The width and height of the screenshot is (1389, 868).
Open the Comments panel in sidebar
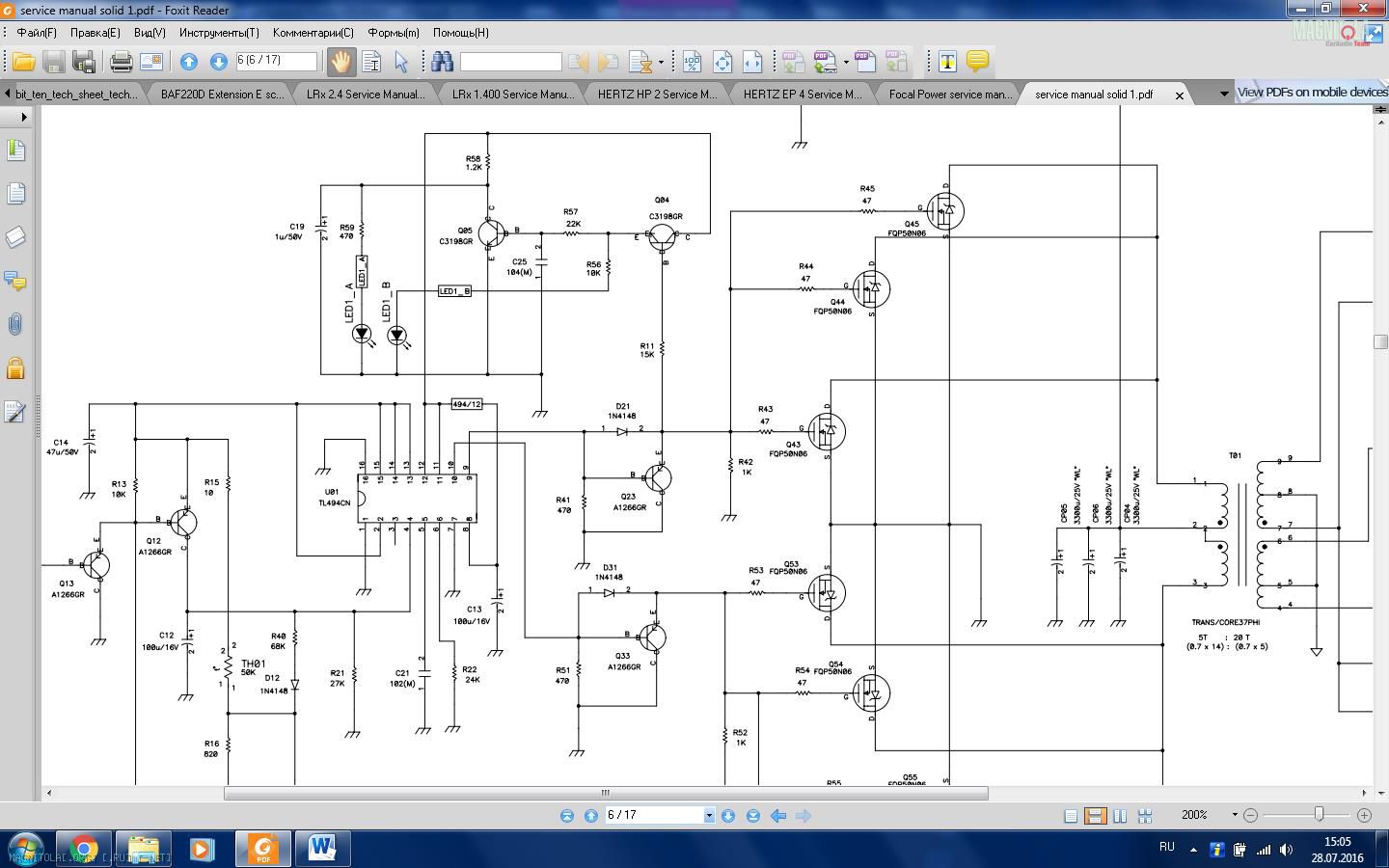[15, 281]
